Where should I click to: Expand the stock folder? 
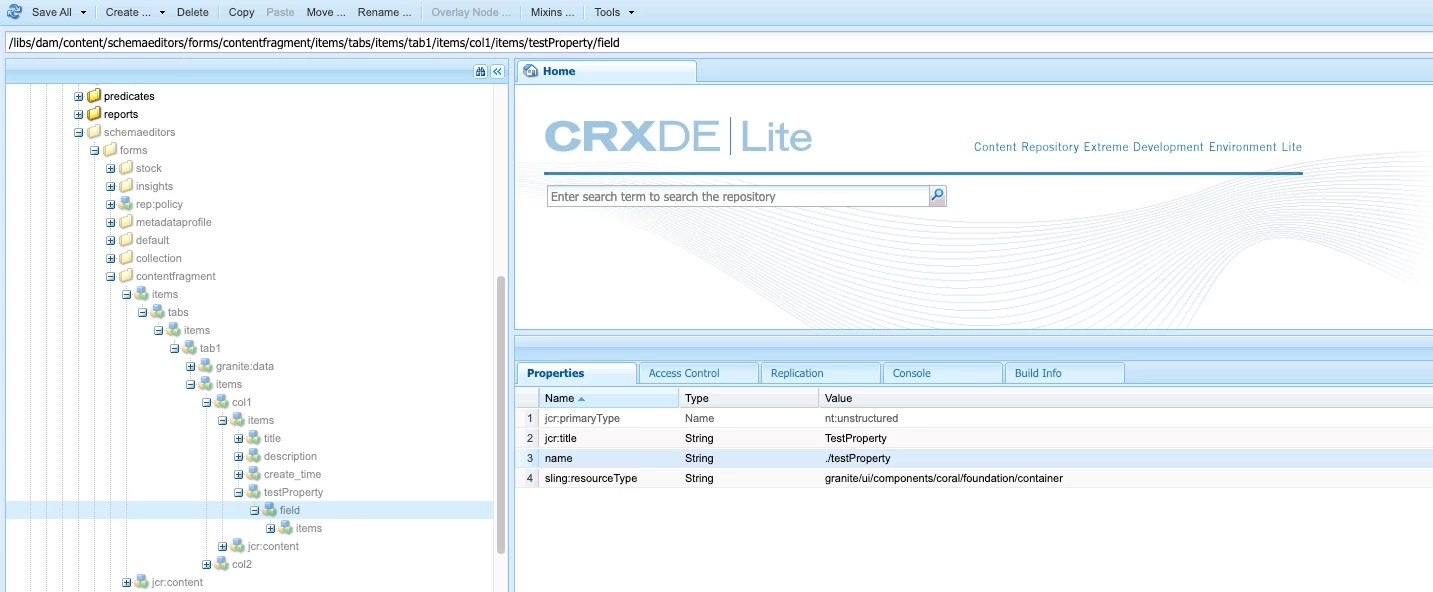111,168
